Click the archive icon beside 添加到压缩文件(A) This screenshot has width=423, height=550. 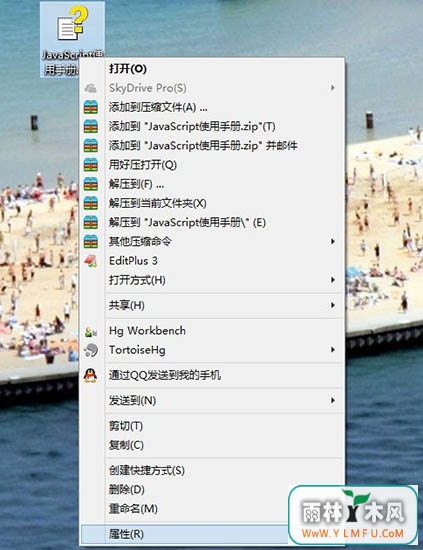(90, 107)
